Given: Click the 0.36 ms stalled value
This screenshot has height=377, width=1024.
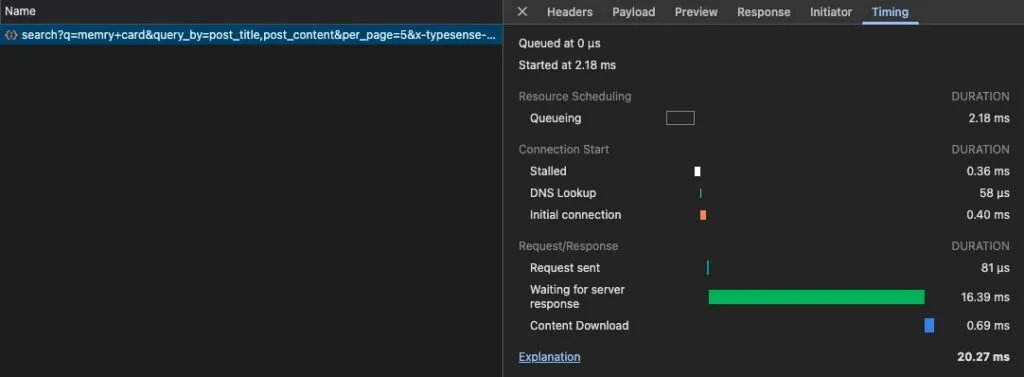Looking at the screenshot, I should [988, 171].
